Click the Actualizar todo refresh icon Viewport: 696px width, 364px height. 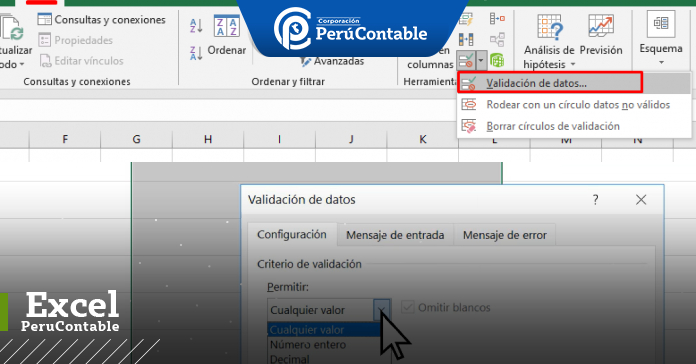coord(11,28)
